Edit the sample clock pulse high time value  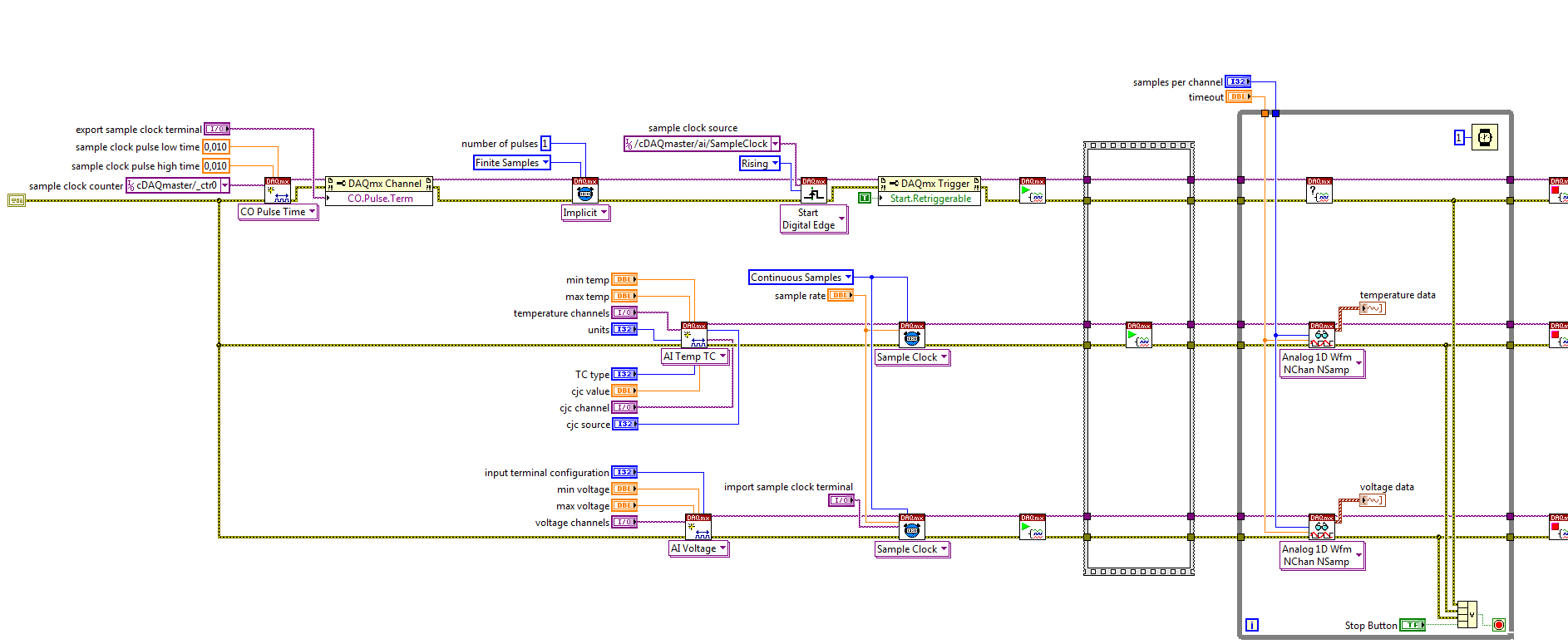point(216,166)
